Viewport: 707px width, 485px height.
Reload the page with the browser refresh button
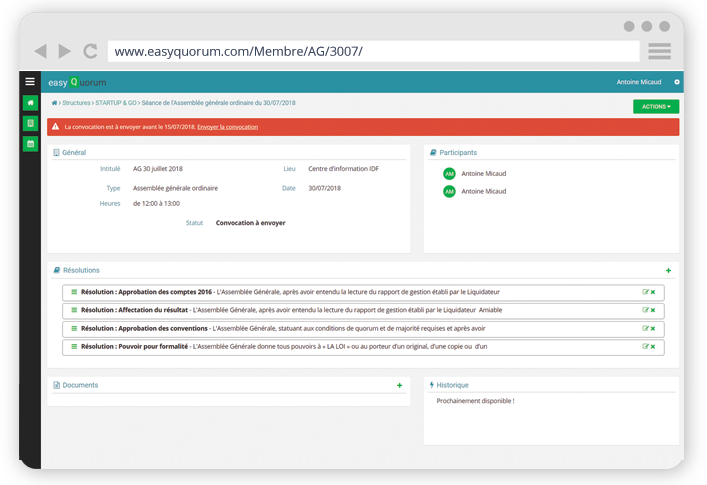[90, 51]
